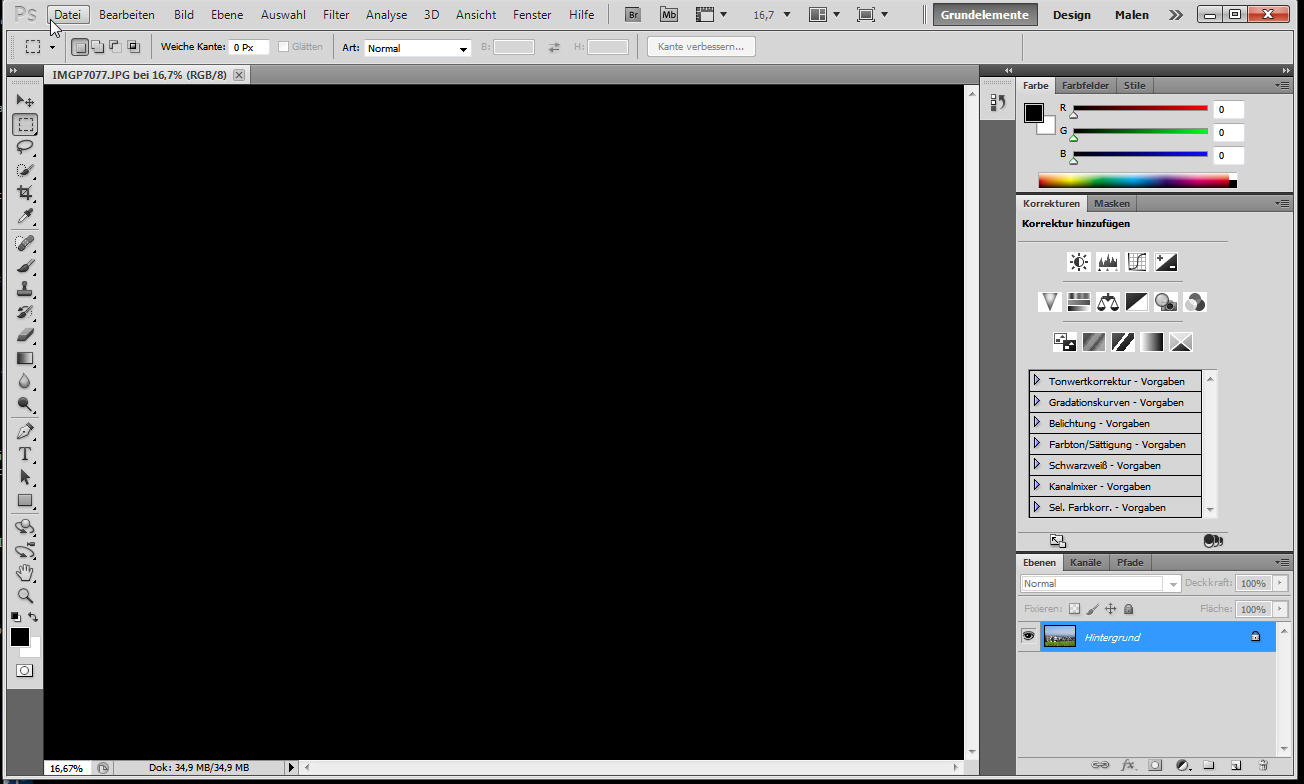The width and height of the screenshot is (1304, 784).
Task: Switch to the Design workspace
Action: [1071, 15]
